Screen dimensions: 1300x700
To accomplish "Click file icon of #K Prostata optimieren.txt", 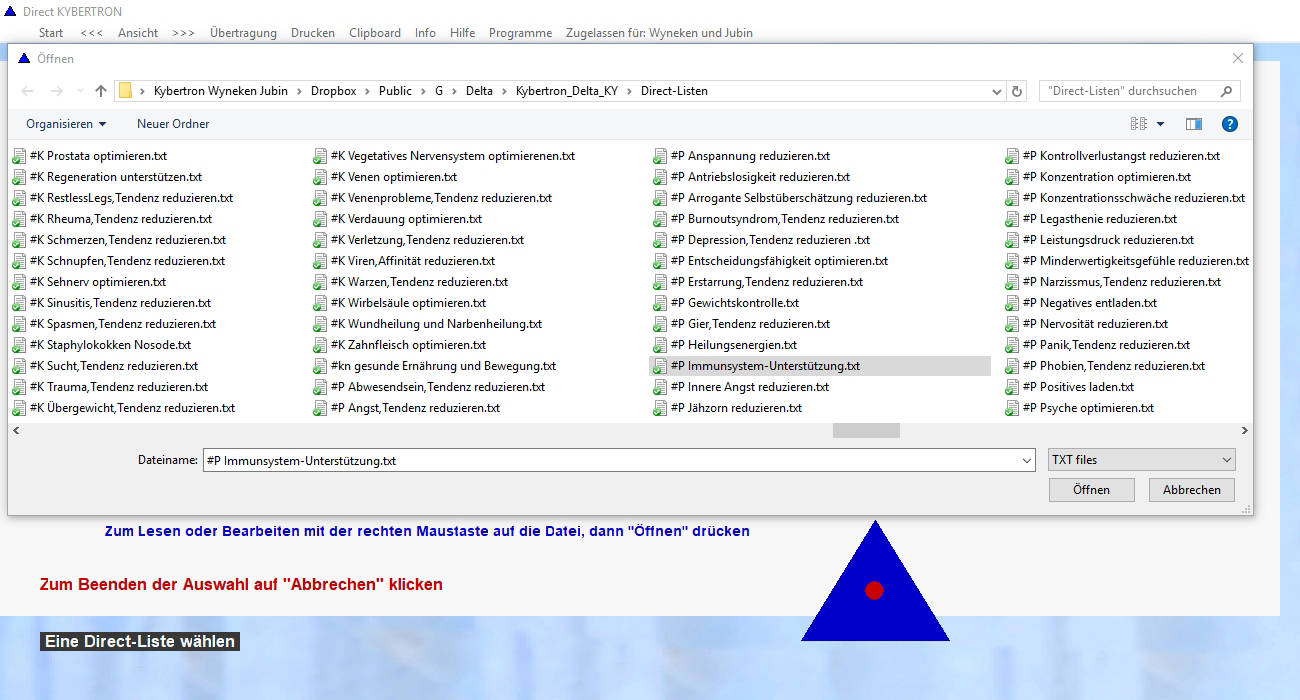I will [19, 157].
